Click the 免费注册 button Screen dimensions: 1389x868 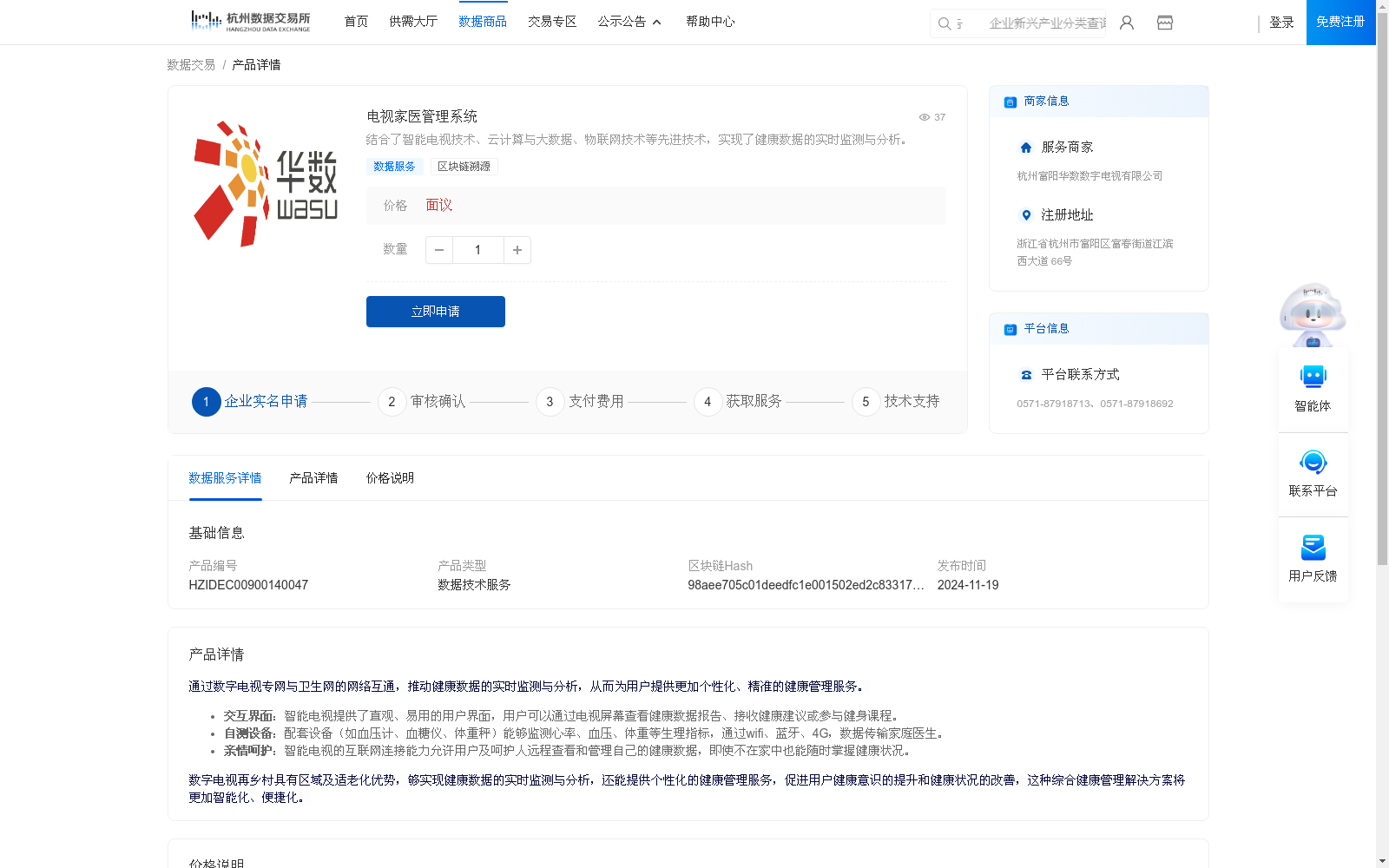point(1340,22)
